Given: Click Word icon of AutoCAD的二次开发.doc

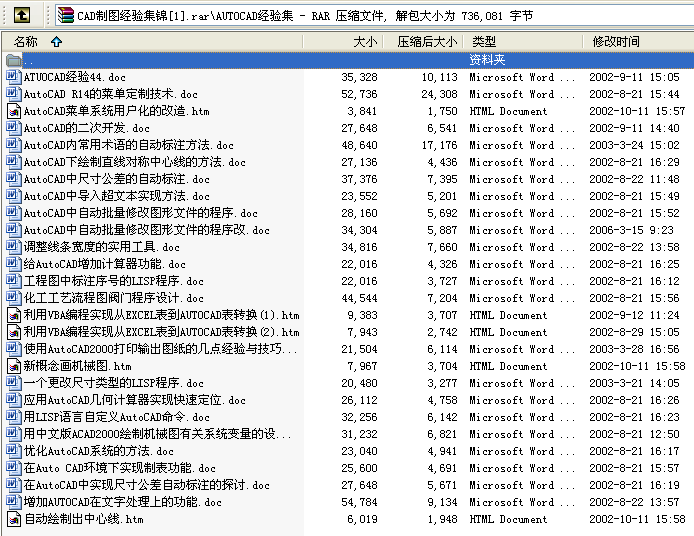Looking at the screenshot, I should click(x=14, y=128).
